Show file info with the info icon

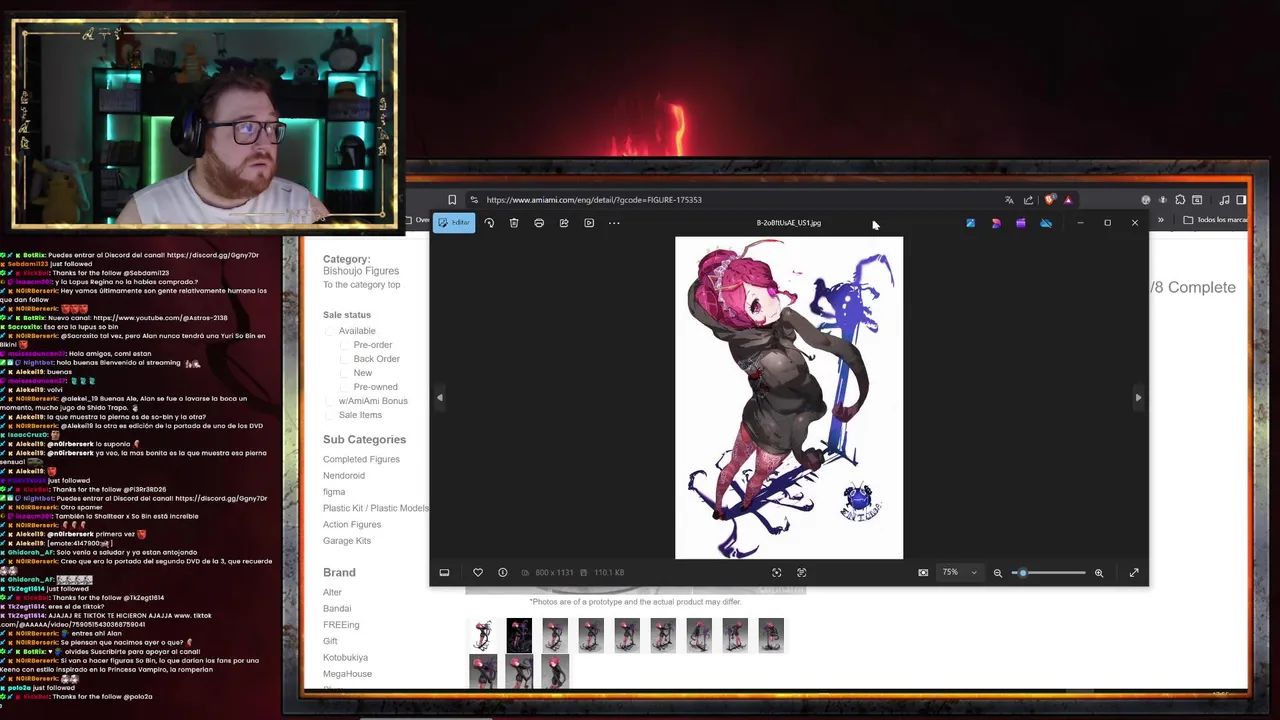[503, 573]
